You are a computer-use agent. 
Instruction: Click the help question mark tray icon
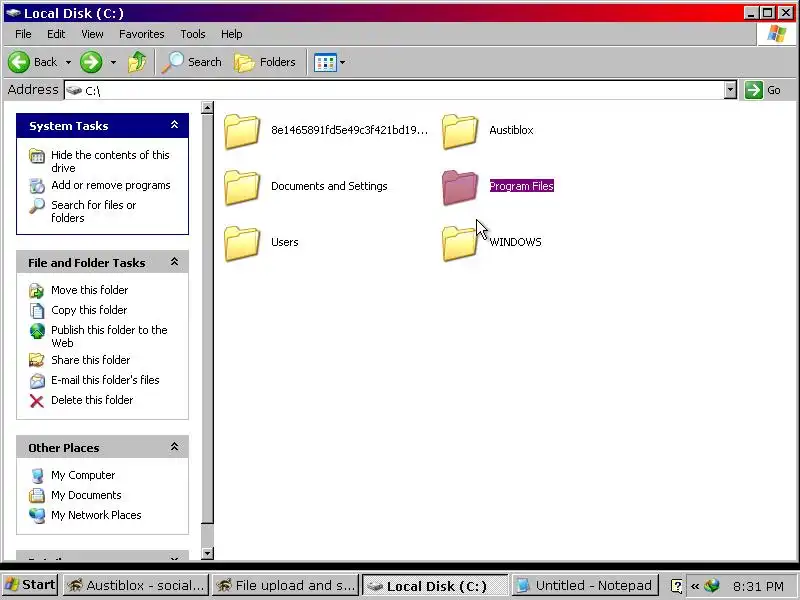coord(677,586)
